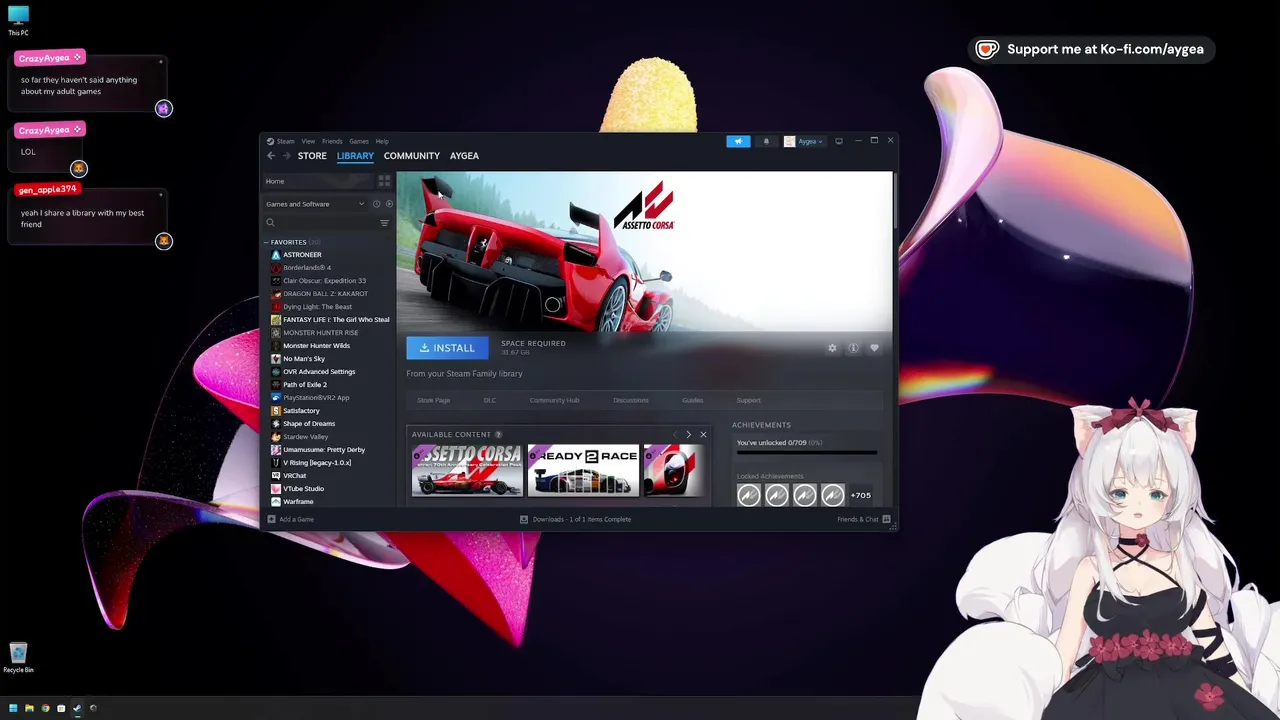The width and height of the screenshot is (1280, 720).
Task: Go forward with the Steam forward arrow
Action: pyautogui.click(x=287, y=156)
